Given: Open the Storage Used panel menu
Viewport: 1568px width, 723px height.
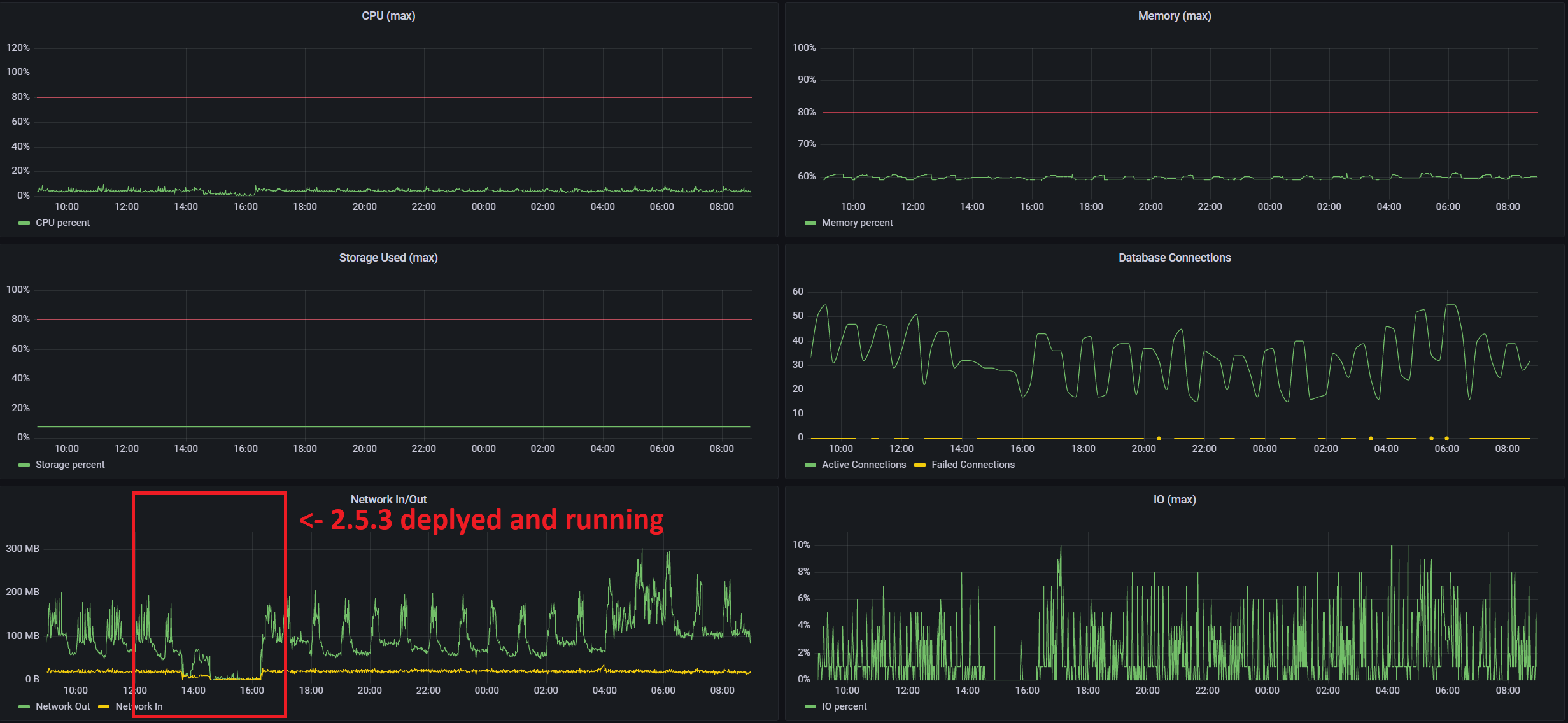Looking at the screenshot, I should point(388,257).
